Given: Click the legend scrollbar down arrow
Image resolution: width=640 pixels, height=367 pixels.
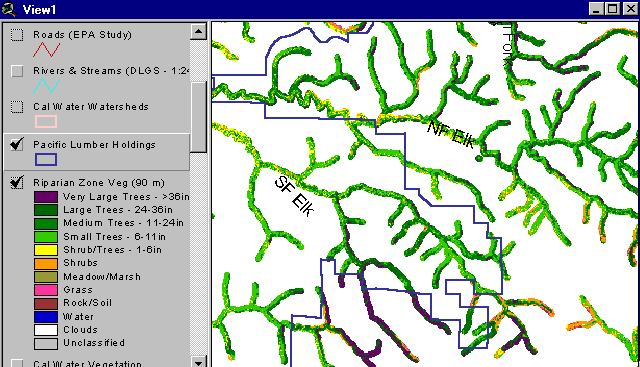Looking at the screenshot, I should [x=198, y=362].
